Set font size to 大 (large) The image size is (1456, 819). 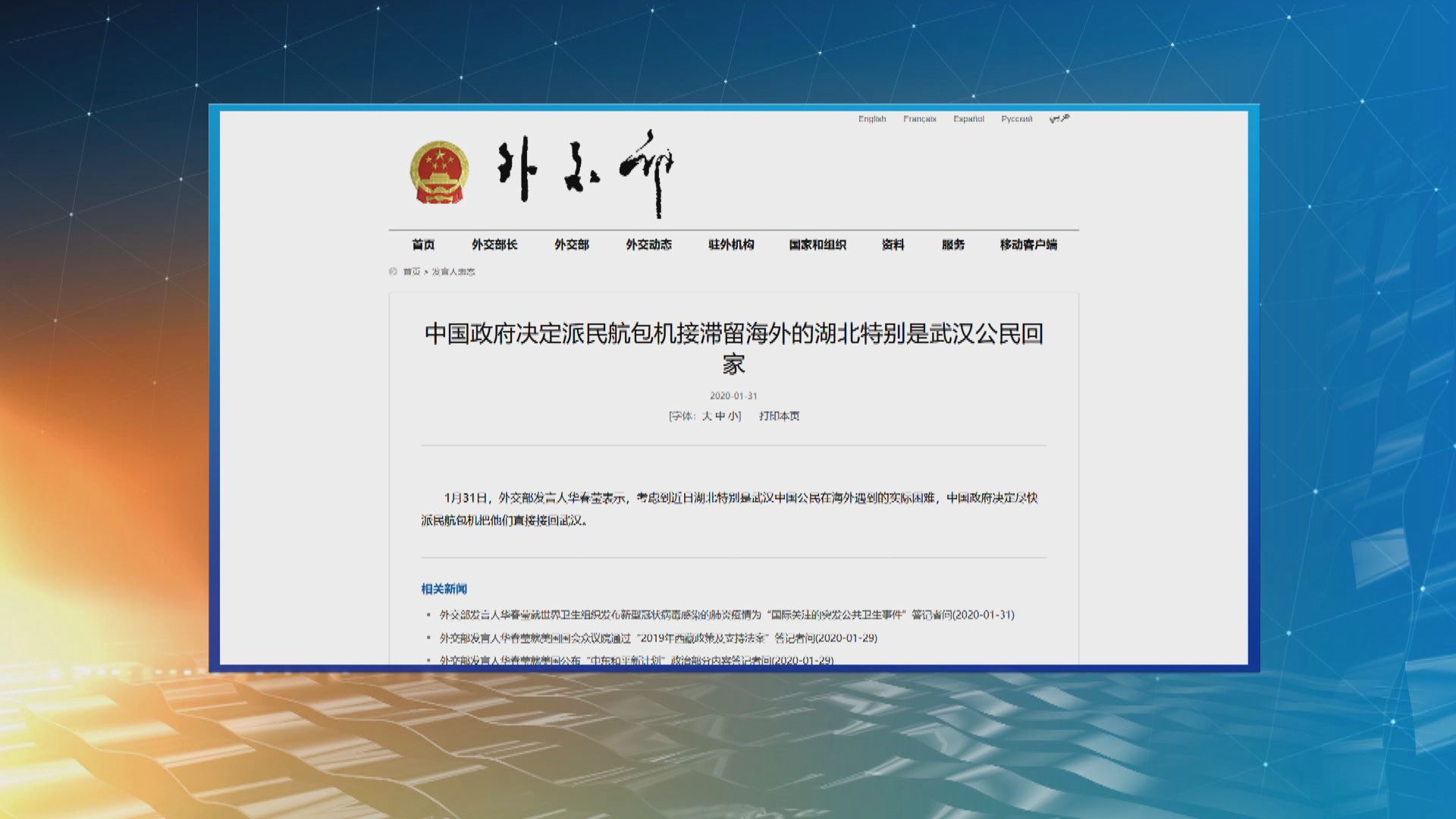tap(706, 416)
